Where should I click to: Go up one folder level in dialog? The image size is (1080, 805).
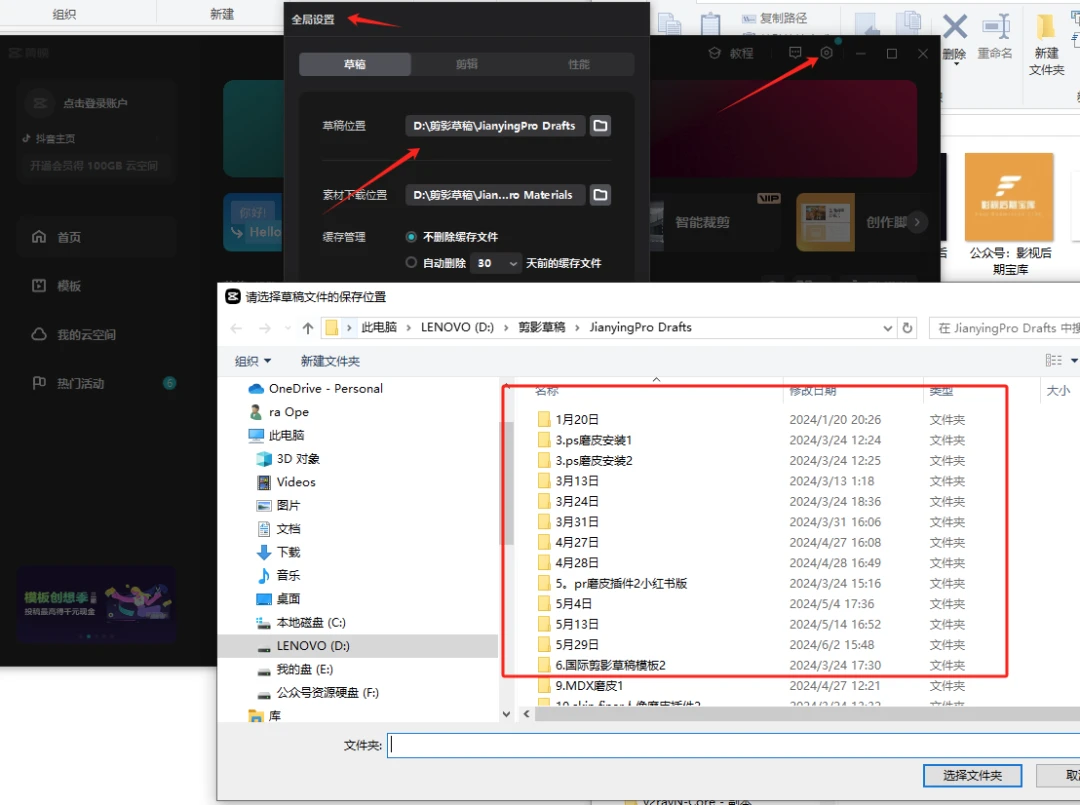tap(308, 328)
